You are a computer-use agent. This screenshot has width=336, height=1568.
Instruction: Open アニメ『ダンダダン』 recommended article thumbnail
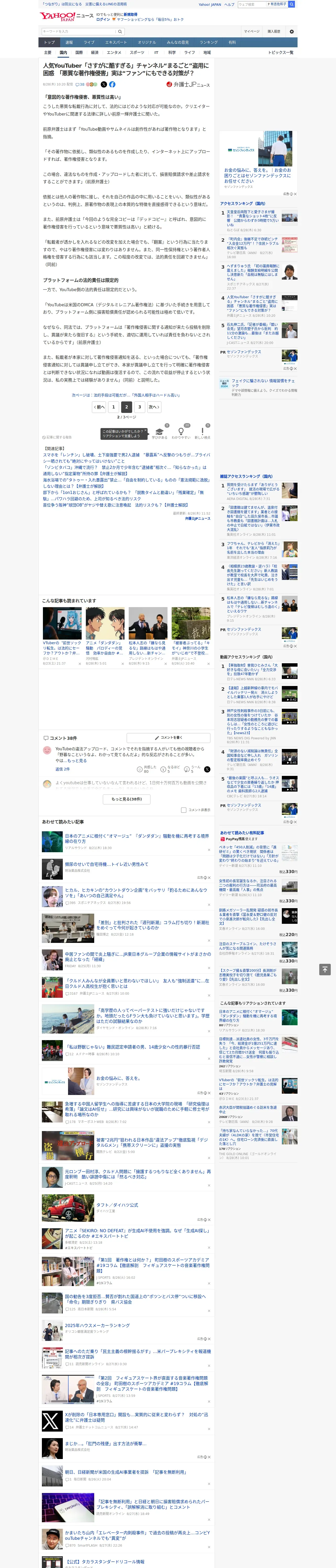[105, 623]
